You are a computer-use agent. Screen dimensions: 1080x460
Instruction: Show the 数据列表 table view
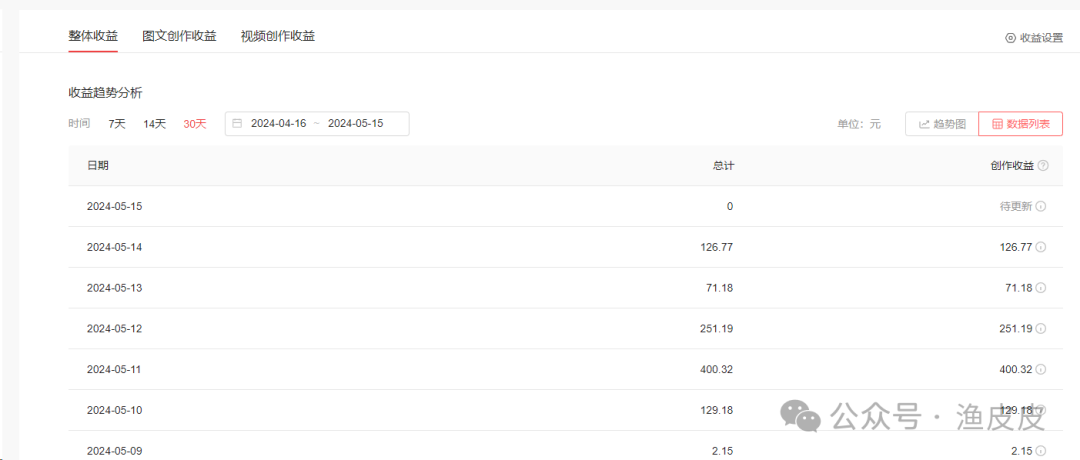tap(1020, 124)
